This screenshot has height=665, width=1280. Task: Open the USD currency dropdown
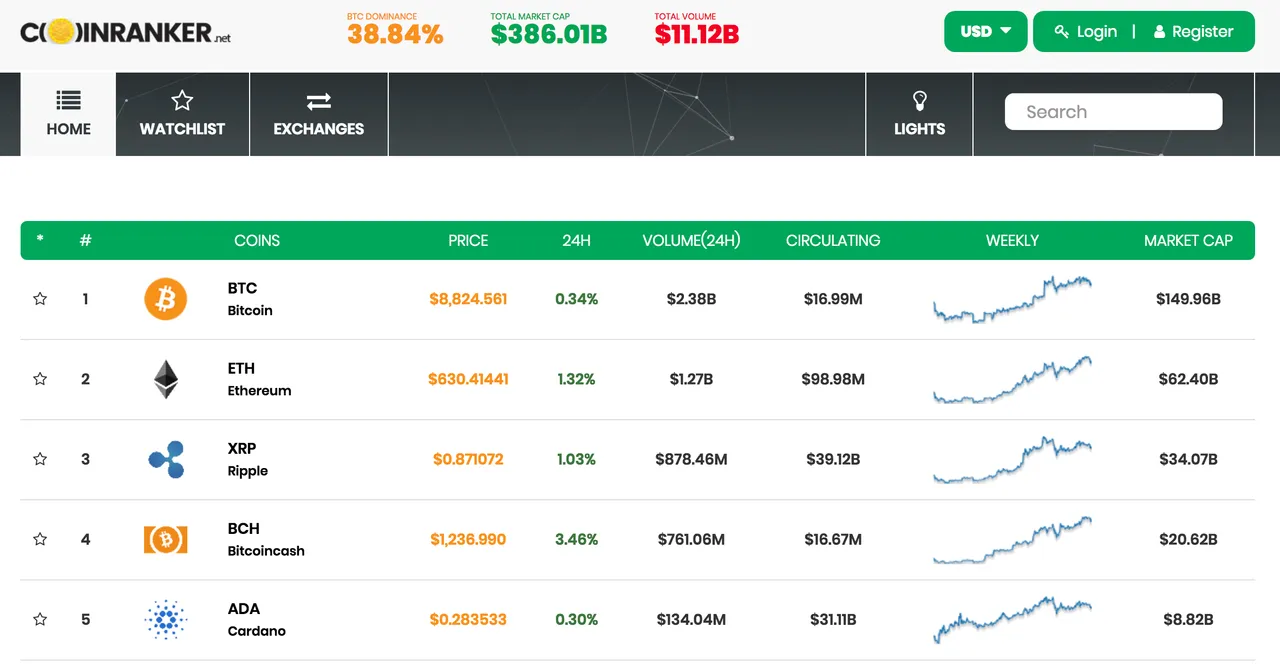(986, 32)
